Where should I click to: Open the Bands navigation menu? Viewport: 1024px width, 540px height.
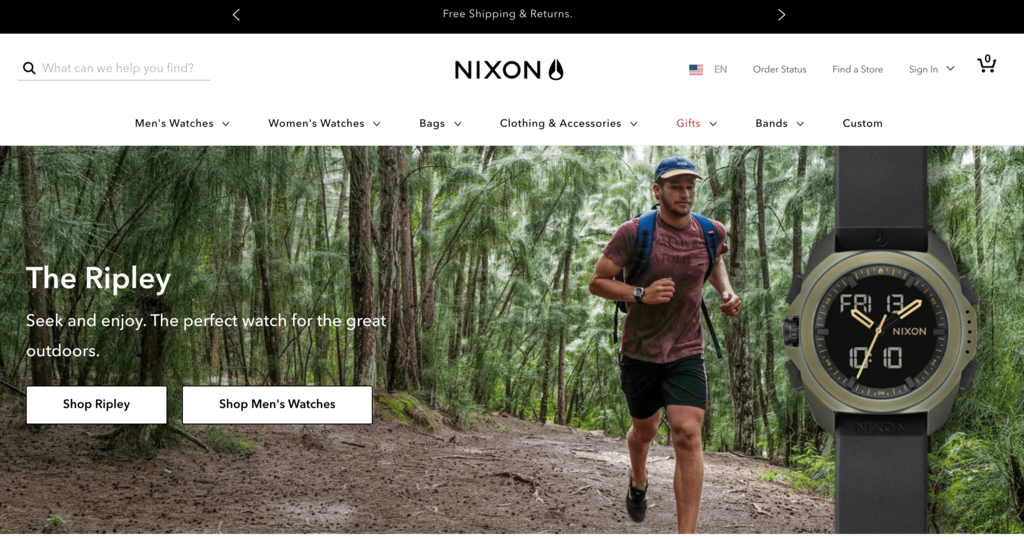pos(780,123)
